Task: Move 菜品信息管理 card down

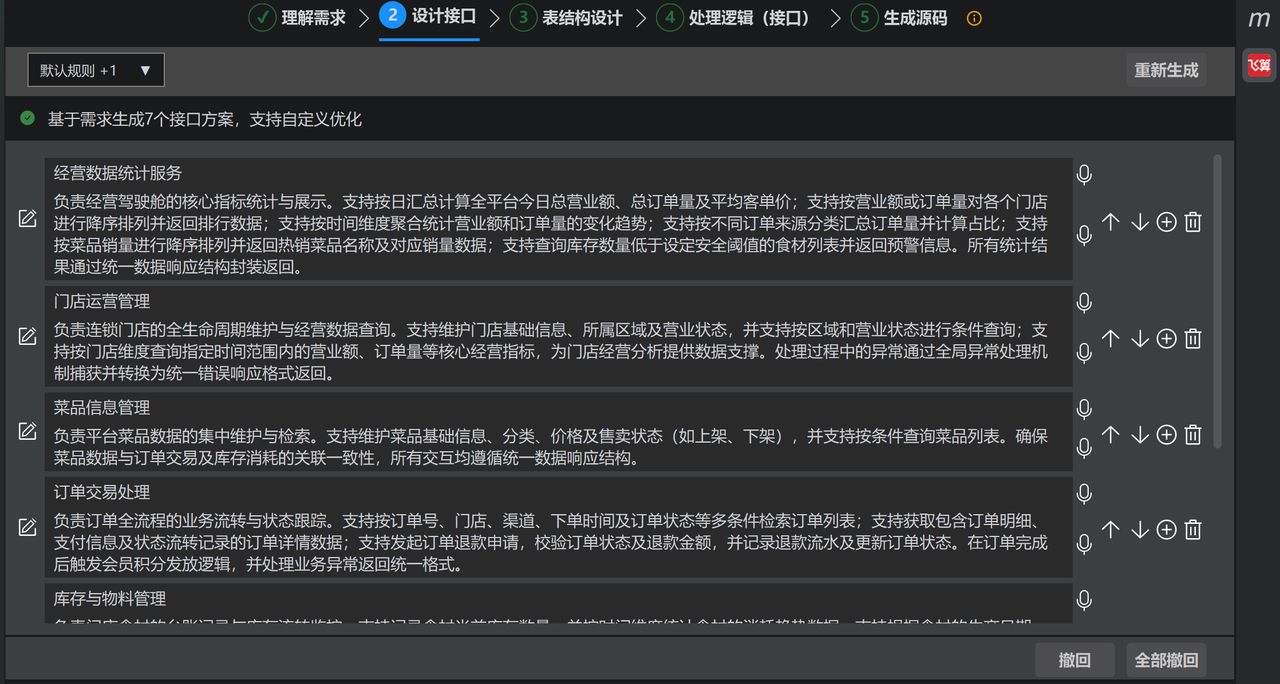Action: pos(1140,434)
